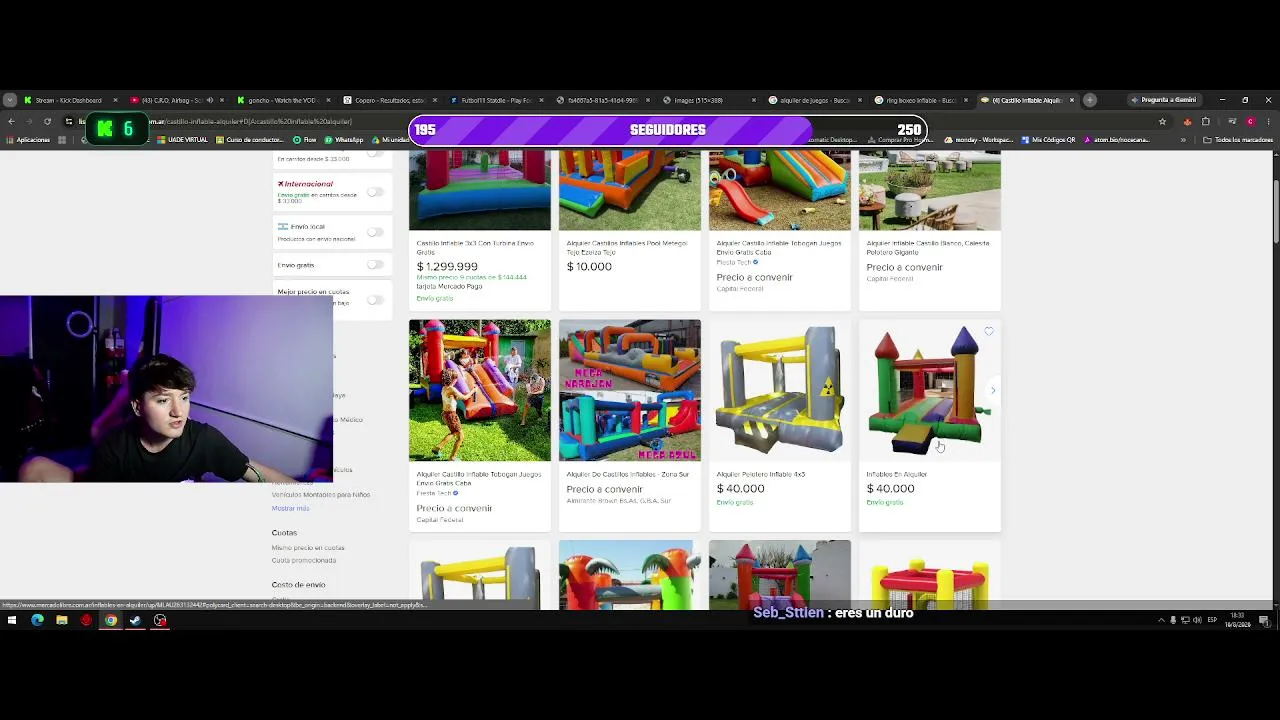This screenshot has height=720, width=1280.
Task: Switch to the Copero Resultados tab
Action: (390, 100)
